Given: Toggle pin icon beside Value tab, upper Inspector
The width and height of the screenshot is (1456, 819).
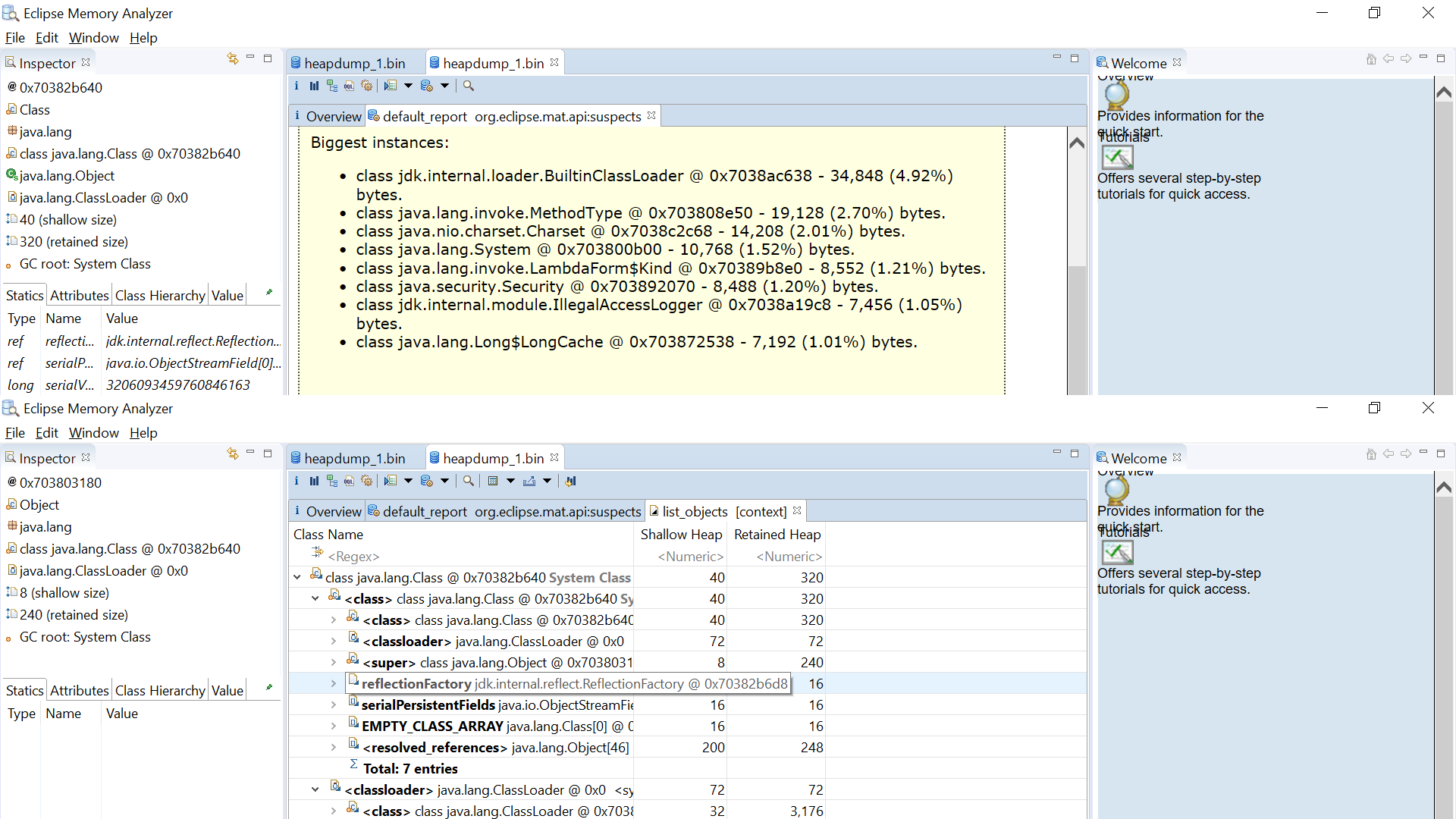Looking at the screenshot, I should pyautogui.click(x=268, y=293).
